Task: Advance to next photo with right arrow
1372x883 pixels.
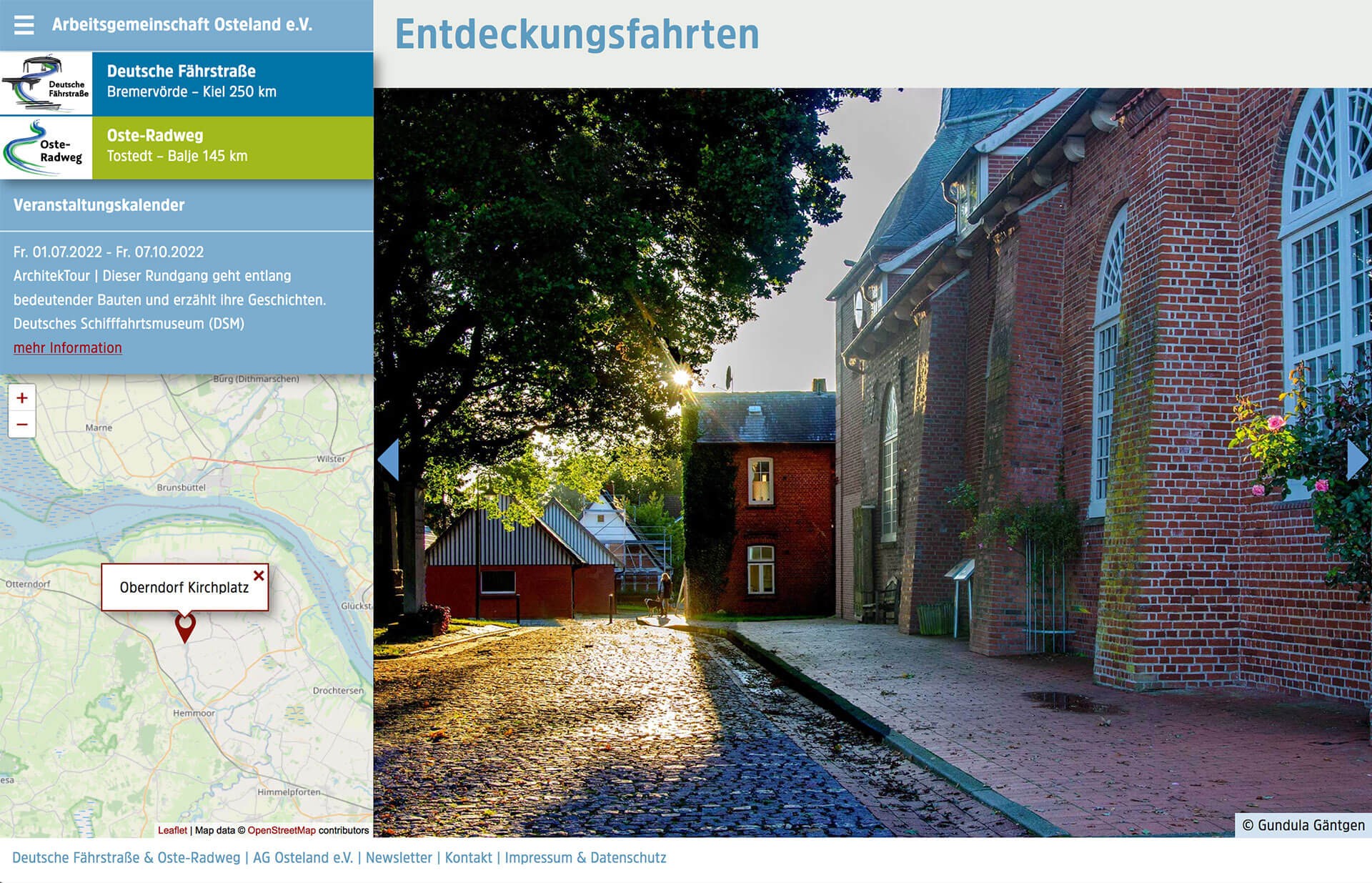Action: point(1356,460)
